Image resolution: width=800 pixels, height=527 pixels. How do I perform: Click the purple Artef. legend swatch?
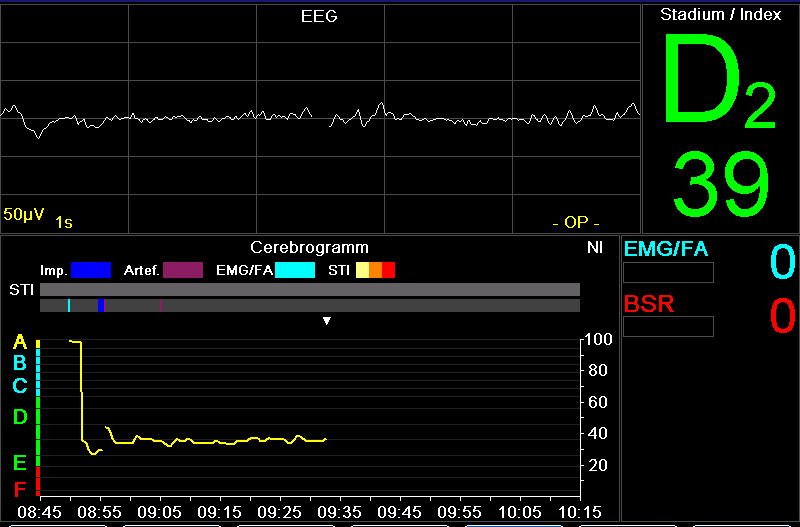click(x=183, y=270)
